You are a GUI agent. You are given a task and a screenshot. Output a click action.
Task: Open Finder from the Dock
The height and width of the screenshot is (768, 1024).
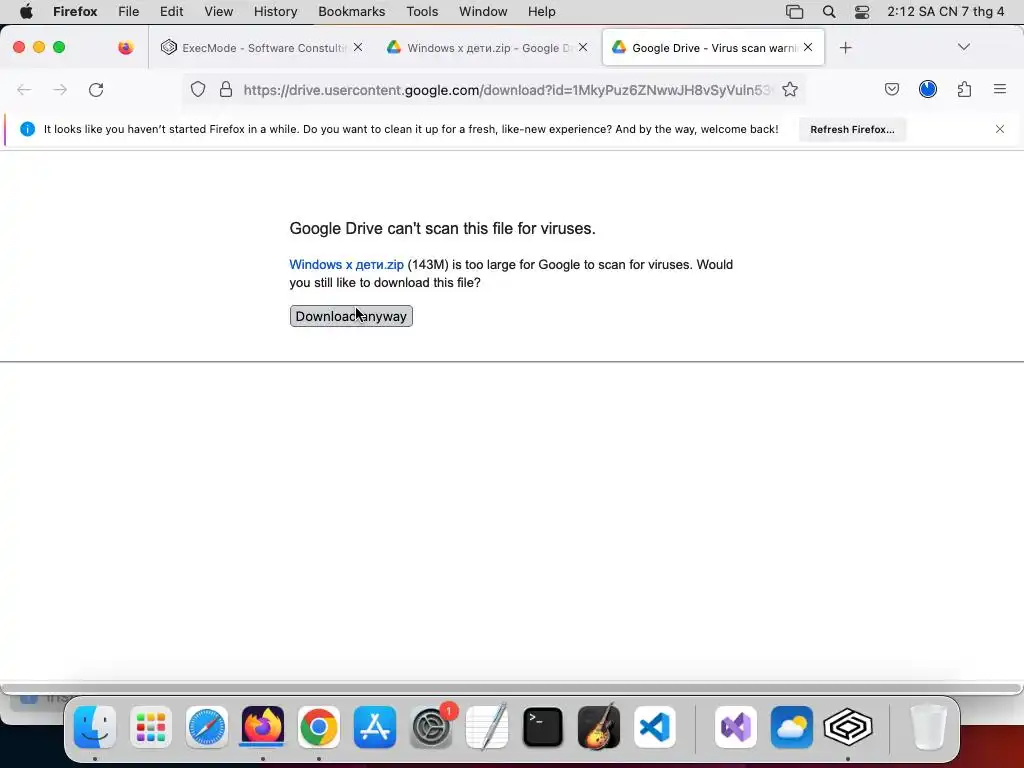pos(95,727)
